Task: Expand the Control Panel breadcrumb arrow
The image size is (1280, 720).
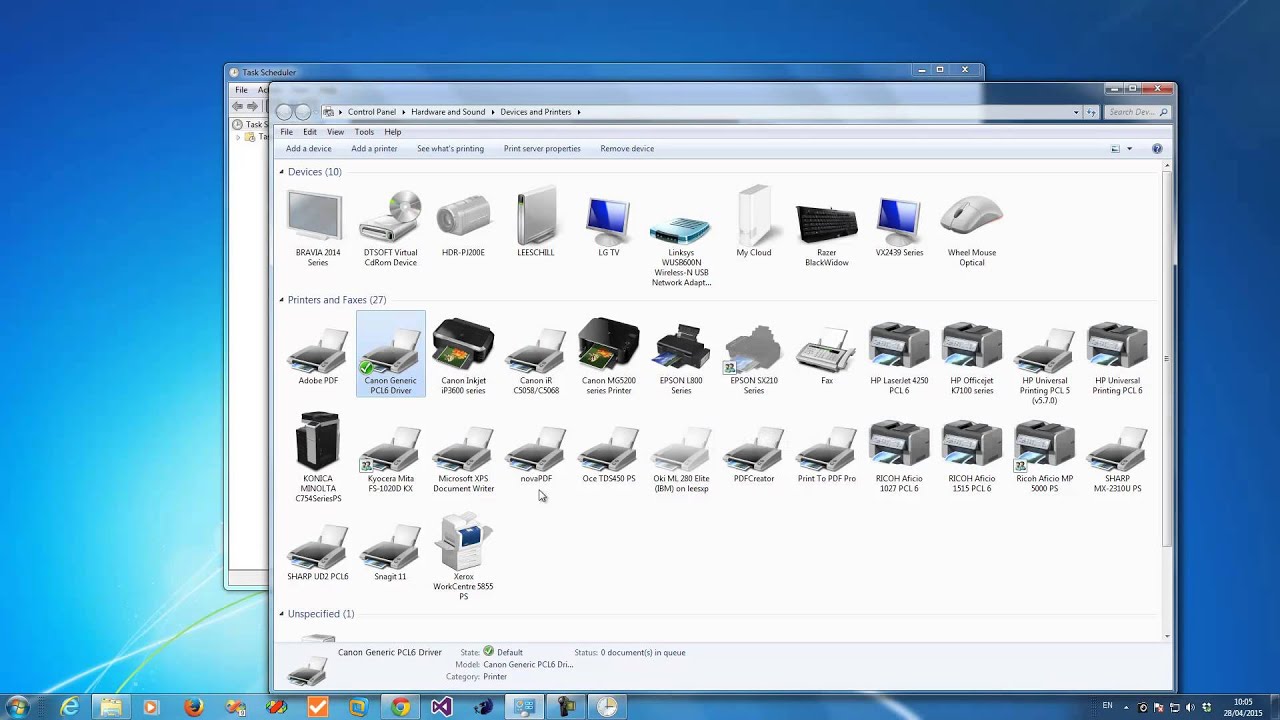Action: [x=403, y=112]
